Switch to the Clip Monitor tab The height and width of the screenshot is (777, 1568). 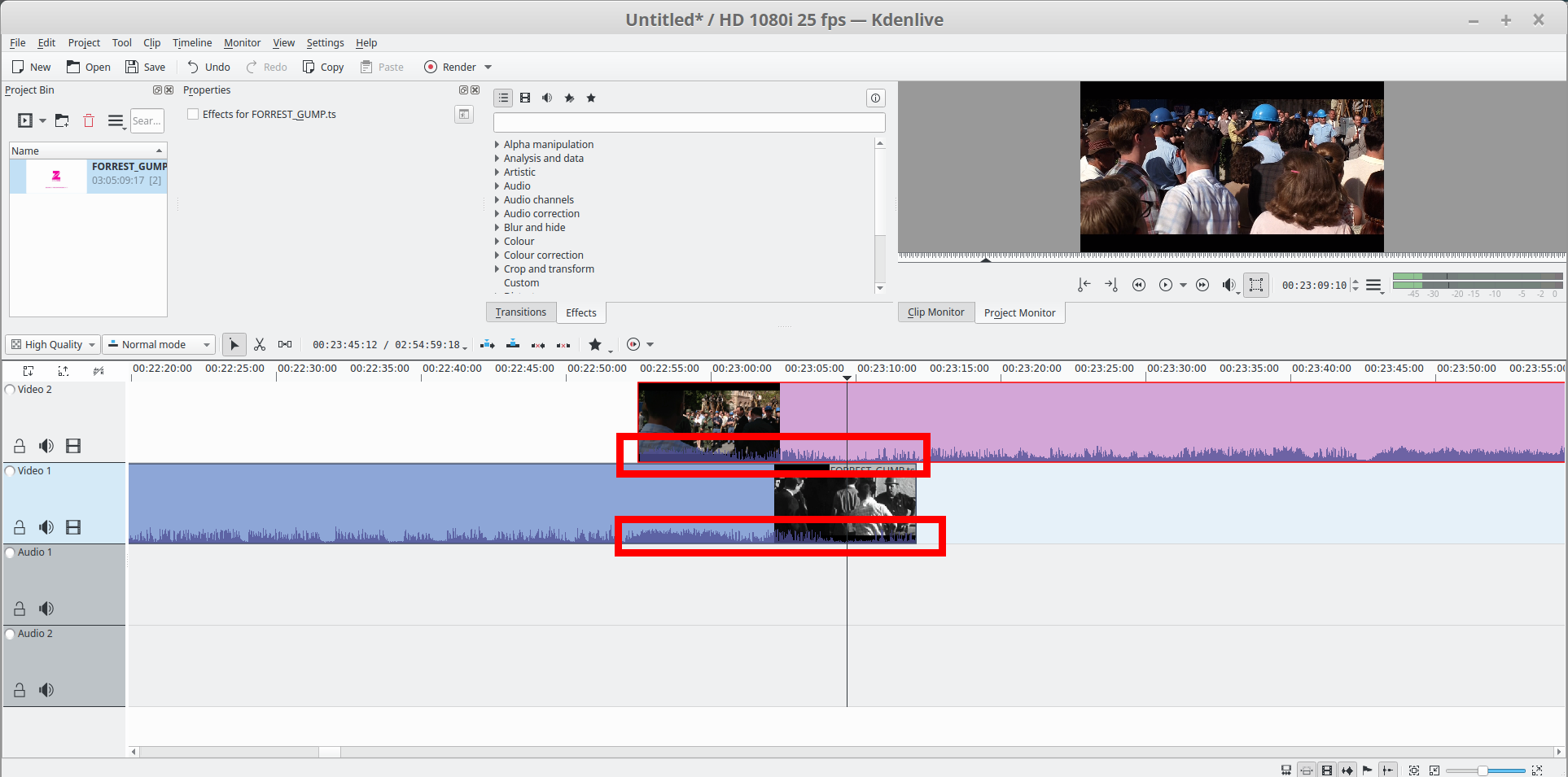tap(936, 312)
